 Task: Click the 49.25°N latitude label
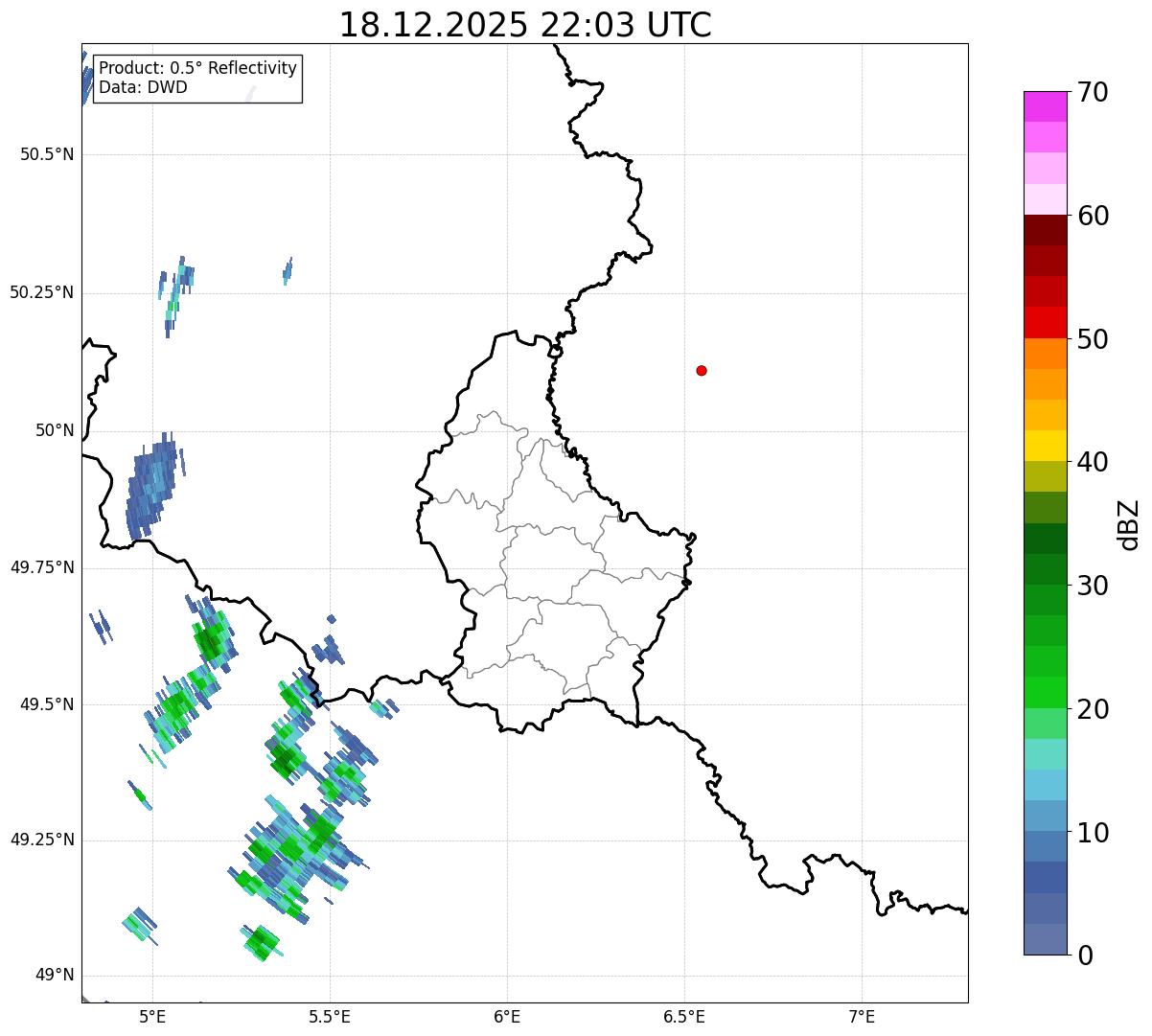tap(42, 840)
